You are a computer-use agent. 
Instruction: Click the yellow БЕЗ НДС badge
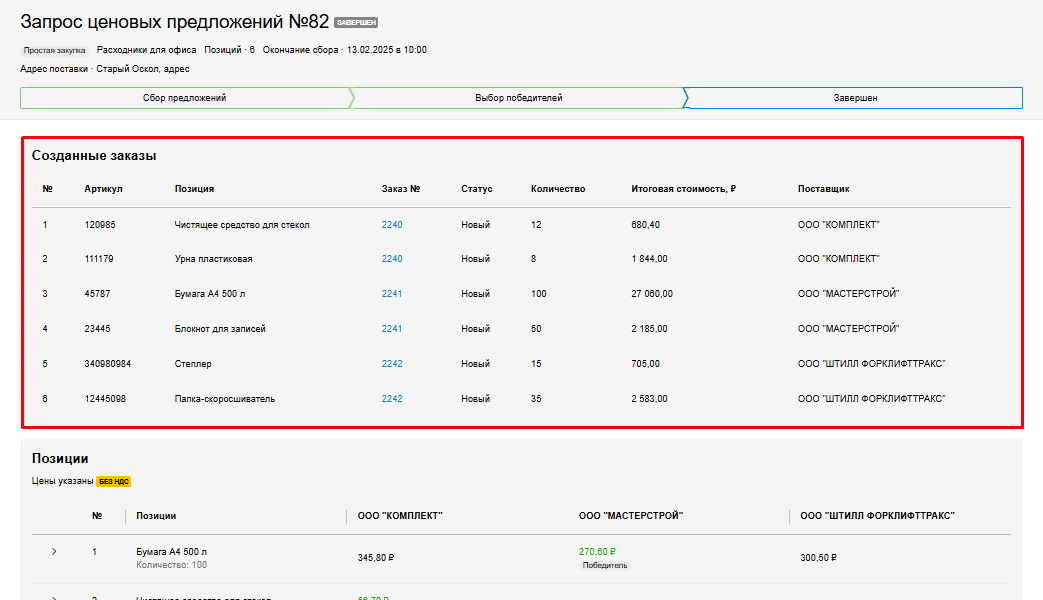coord(113,481)
